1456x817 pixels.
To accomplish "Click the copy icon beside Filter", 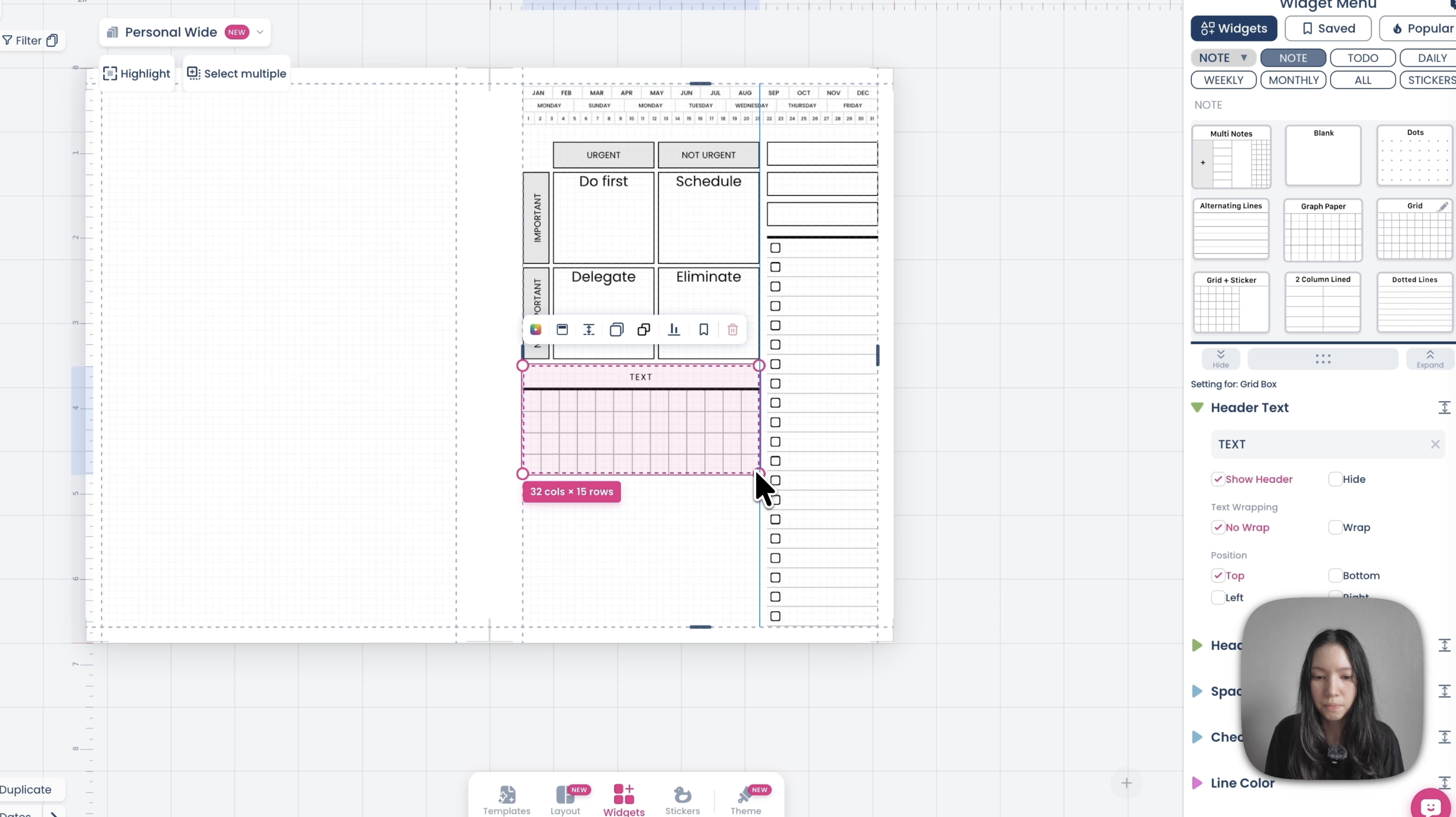I will tap(52, 40).
